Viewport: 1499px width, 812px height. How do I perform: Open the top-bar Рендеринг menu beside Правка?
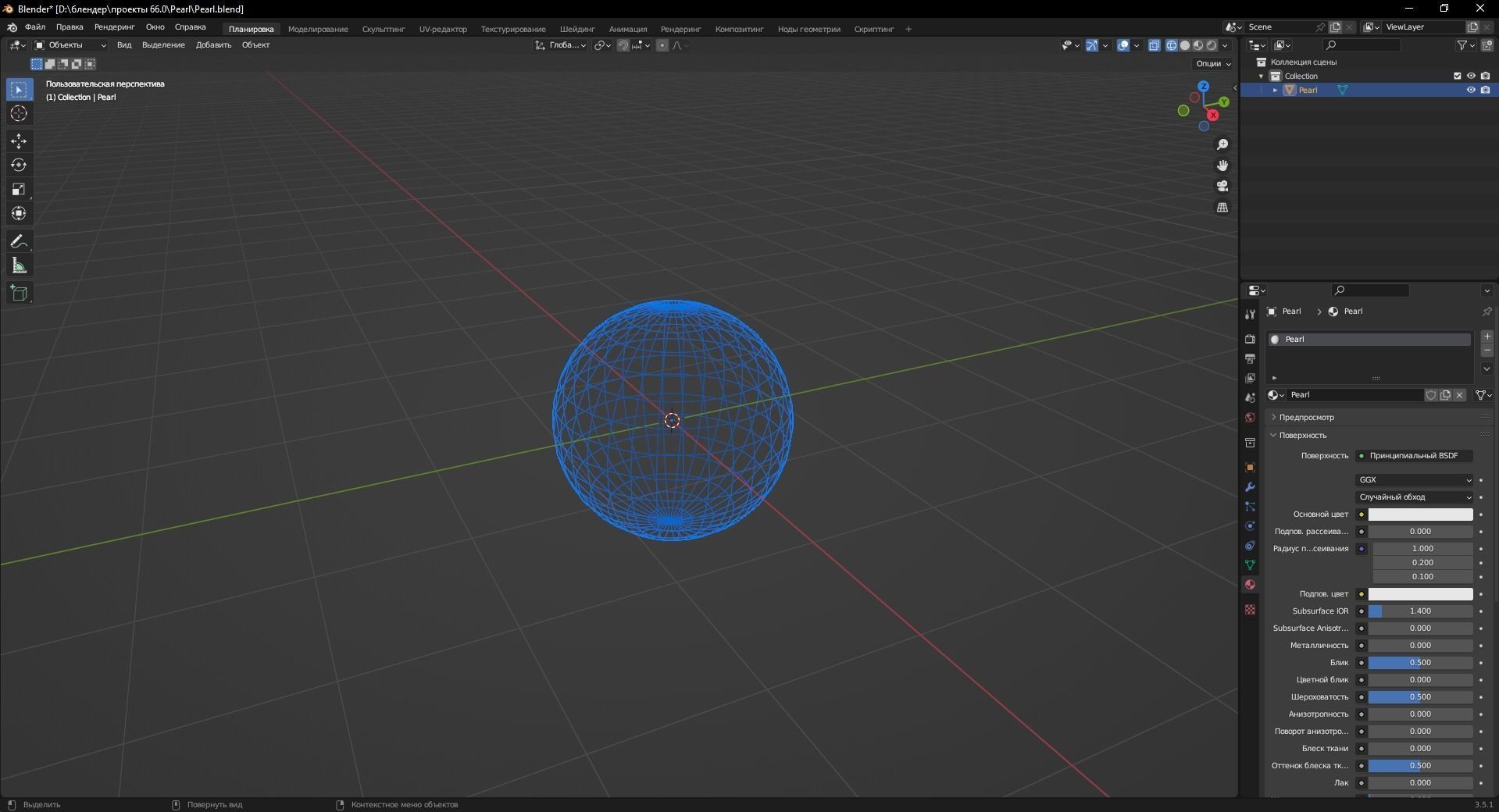click(x=115, y=27)
